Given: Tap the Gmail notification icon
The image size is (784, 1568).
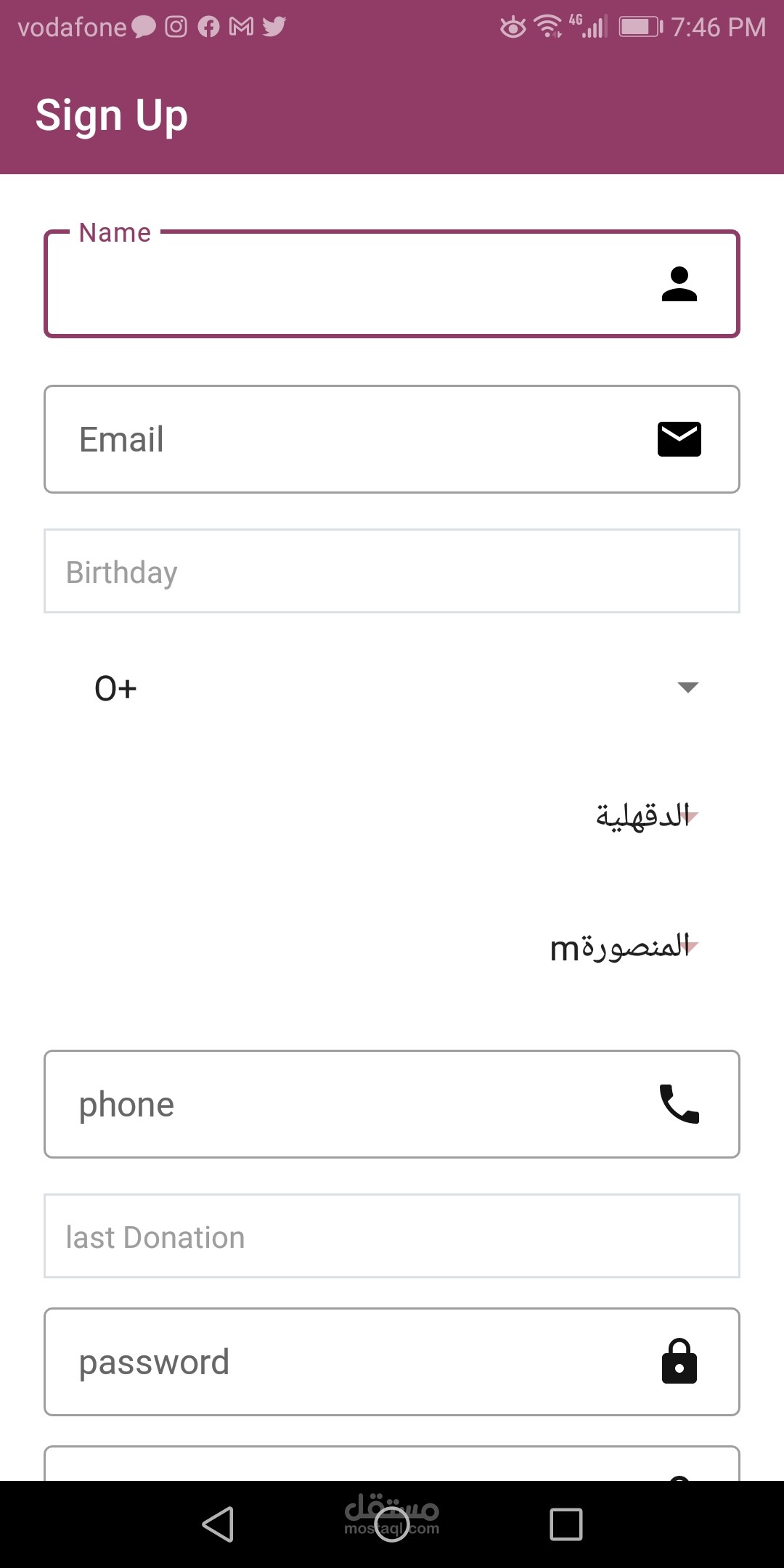Looking at the screenshot, I should (x=241, y=27).
